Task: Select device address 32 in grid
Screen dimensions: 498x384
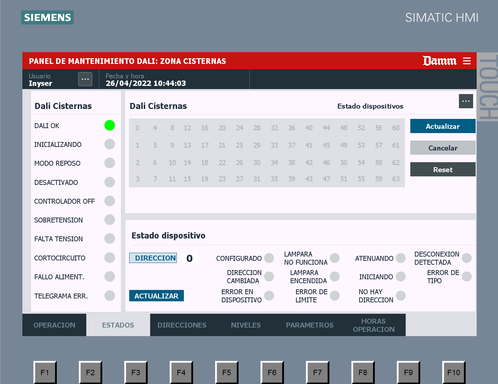Action: [274, 128]
